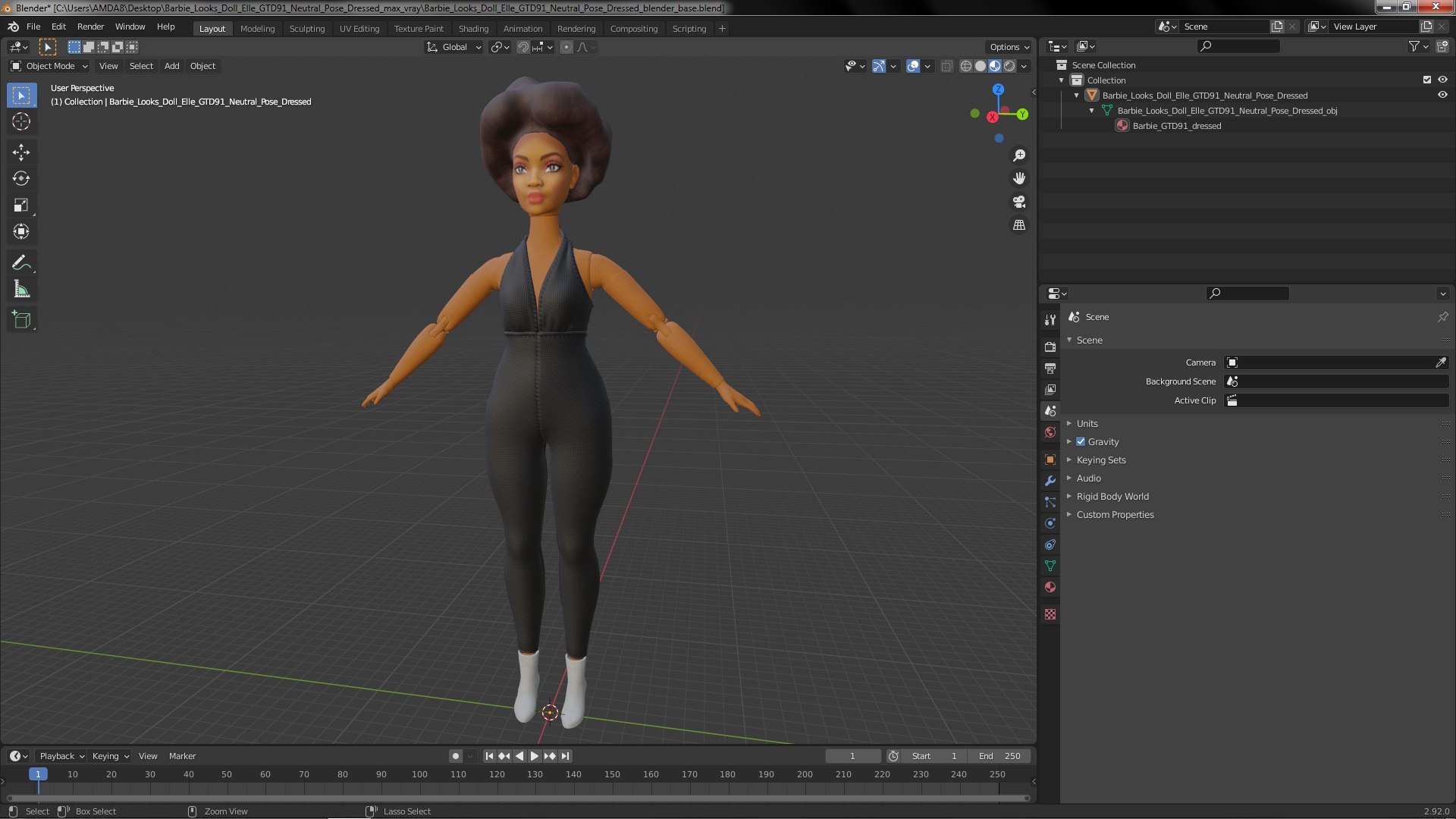Image resolution: width=1456 pixels, height=819 pixels.
Task: Toggle the Collection exclude checkbox in outliner
Action: (1427, 80)
